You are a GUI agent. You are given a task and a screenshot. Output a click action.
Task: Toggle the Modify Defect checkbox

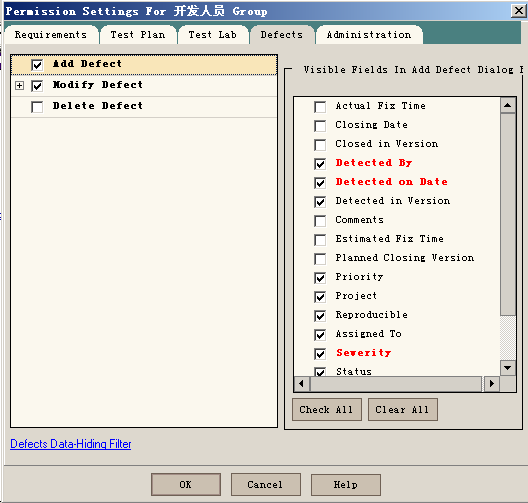[37, 86]
